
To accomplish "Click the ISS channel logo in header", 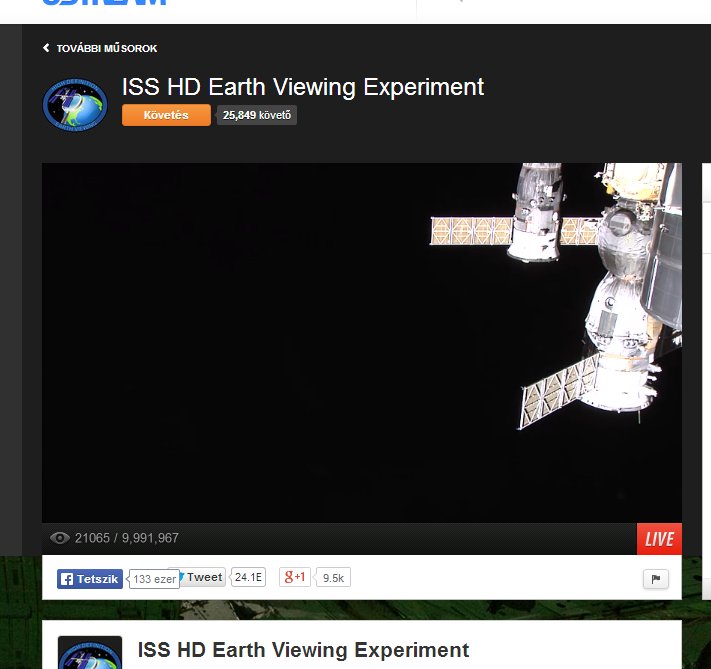I will pos(75,104).
